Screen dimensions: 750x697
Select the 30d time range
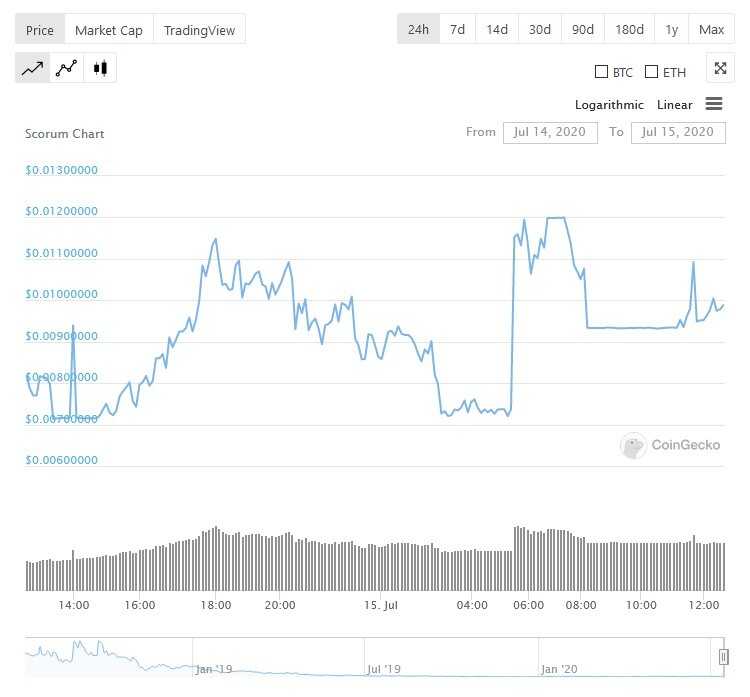click(540, 30)
